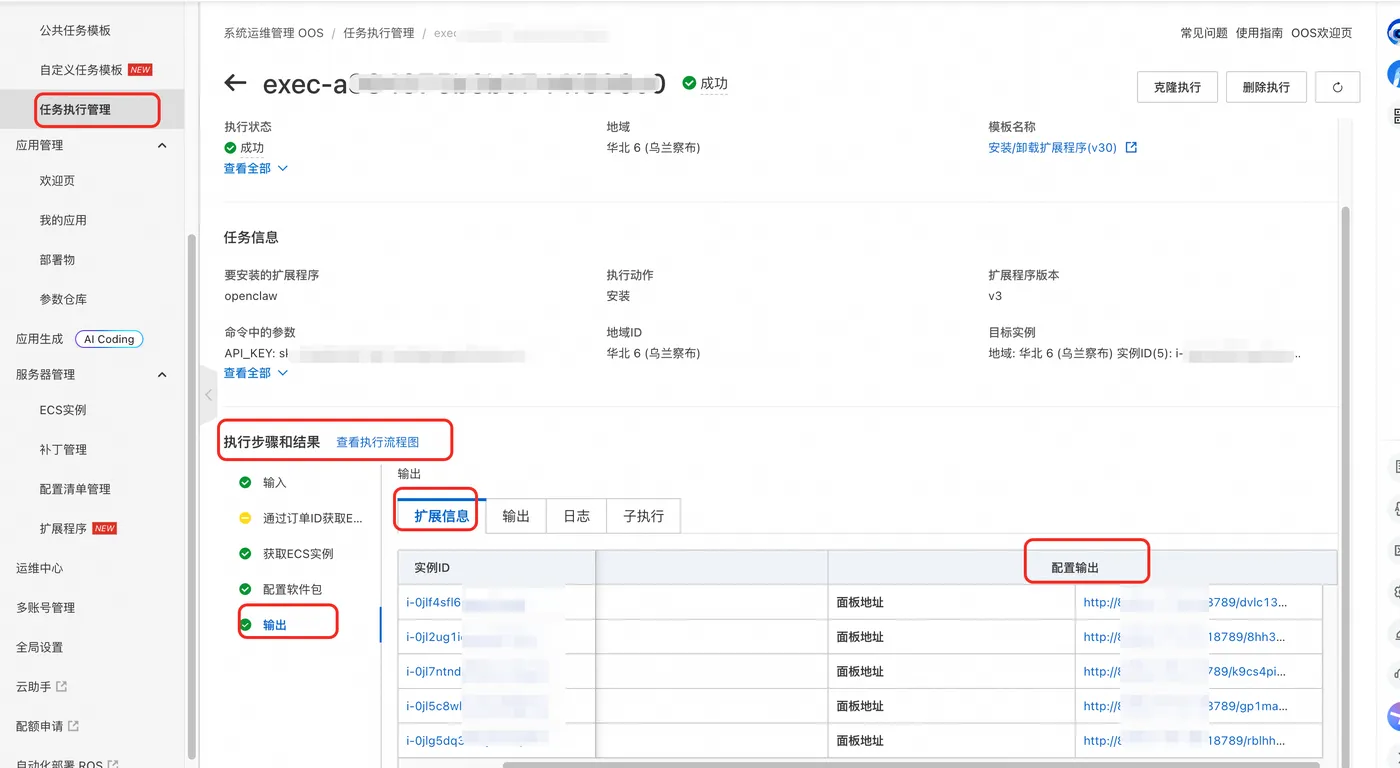The width and height of the screenshot is (1400, 768).
Task: Open 扩展程序 in the sidebar
Action: point(63,528)
